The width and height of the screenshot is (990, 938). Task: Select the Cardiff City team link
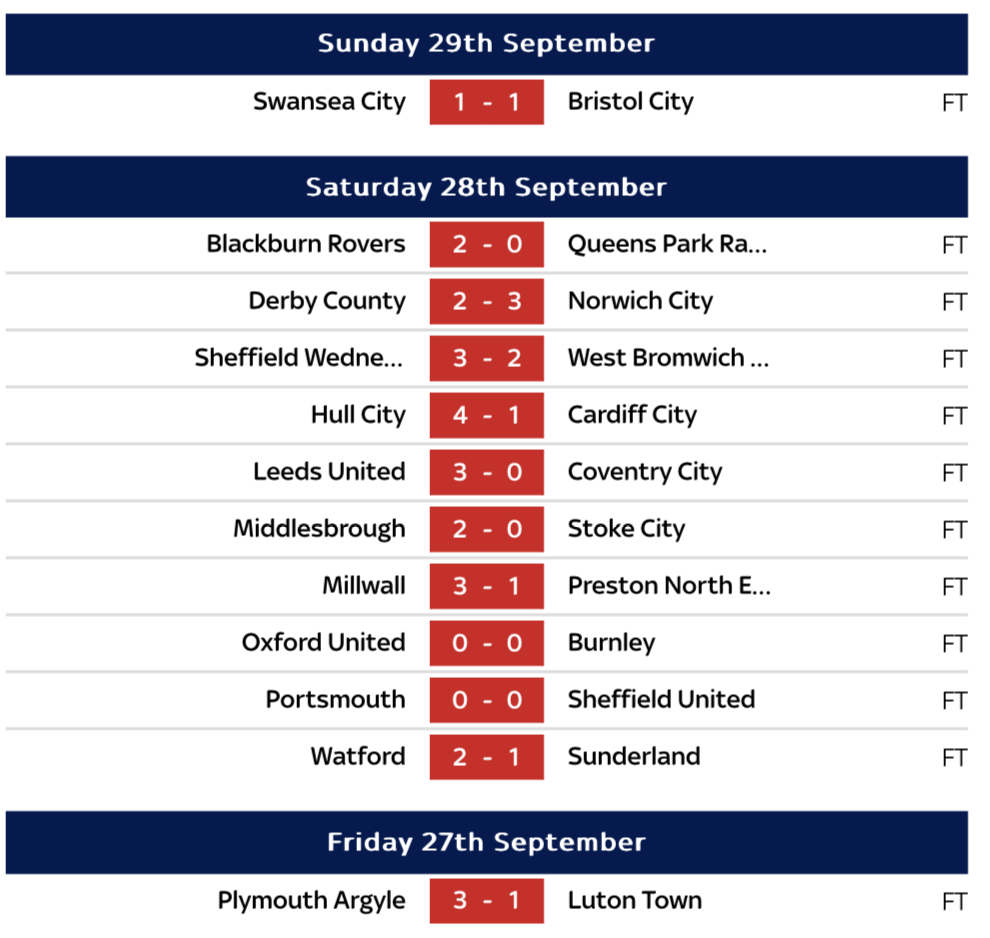click(x=632, y=415)
